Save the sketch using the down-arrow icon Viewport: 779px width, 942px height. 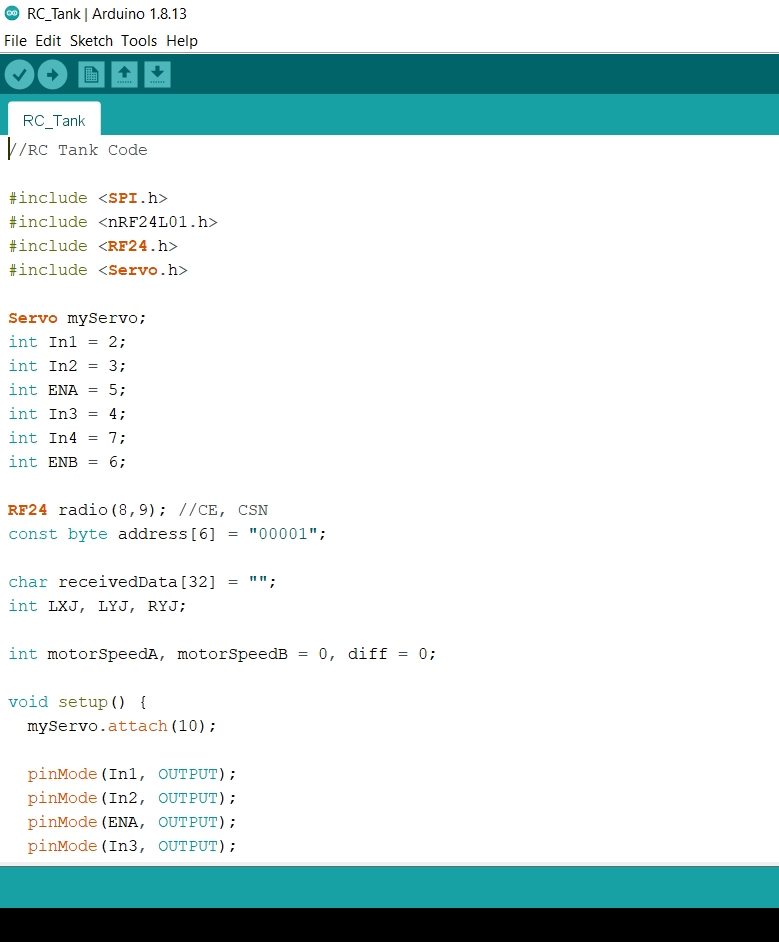click(157, 74)
